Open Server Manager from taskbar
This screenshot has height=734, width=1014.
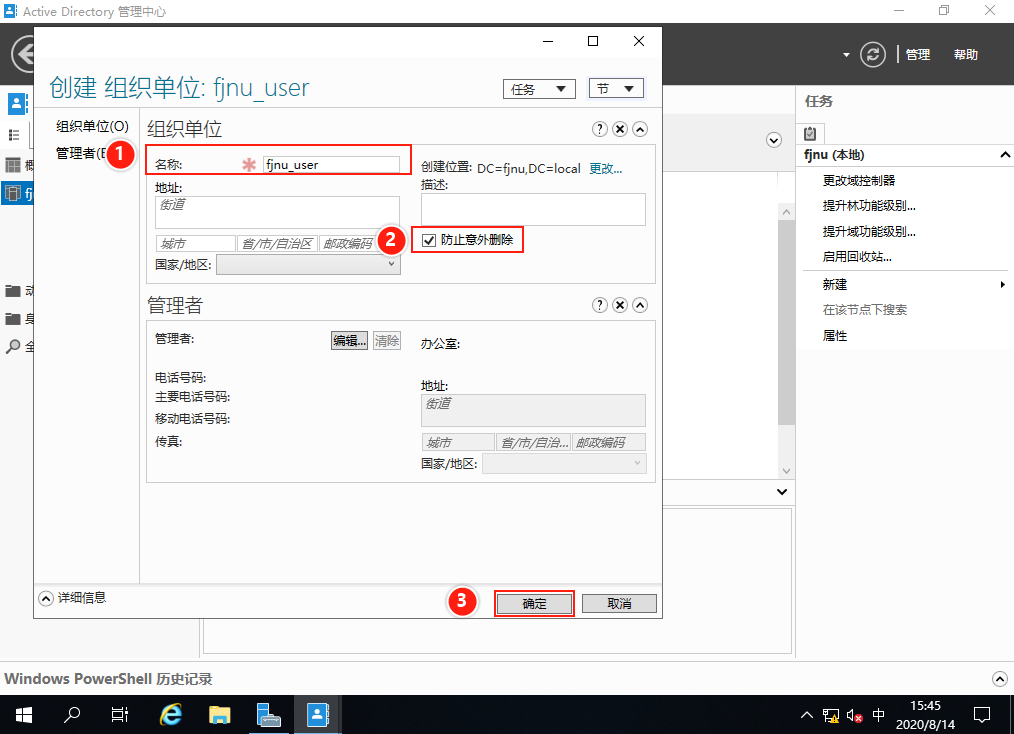(268, 715)
